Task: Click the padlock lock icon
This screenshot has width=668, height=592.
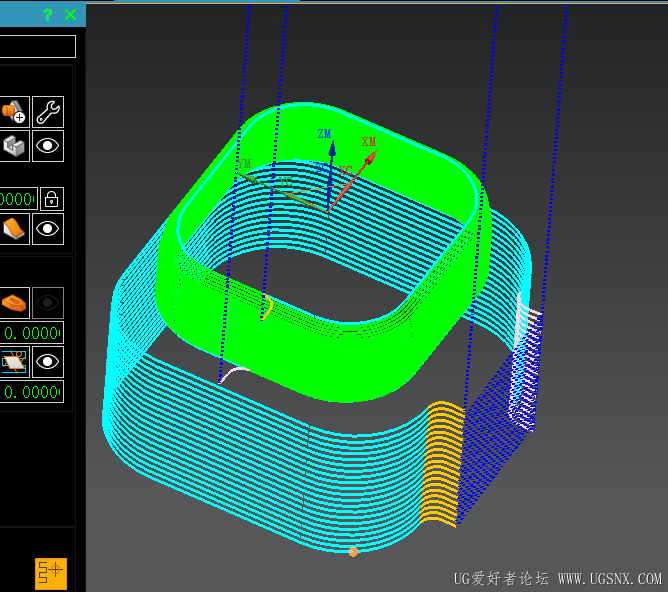Action: point(52,199)
